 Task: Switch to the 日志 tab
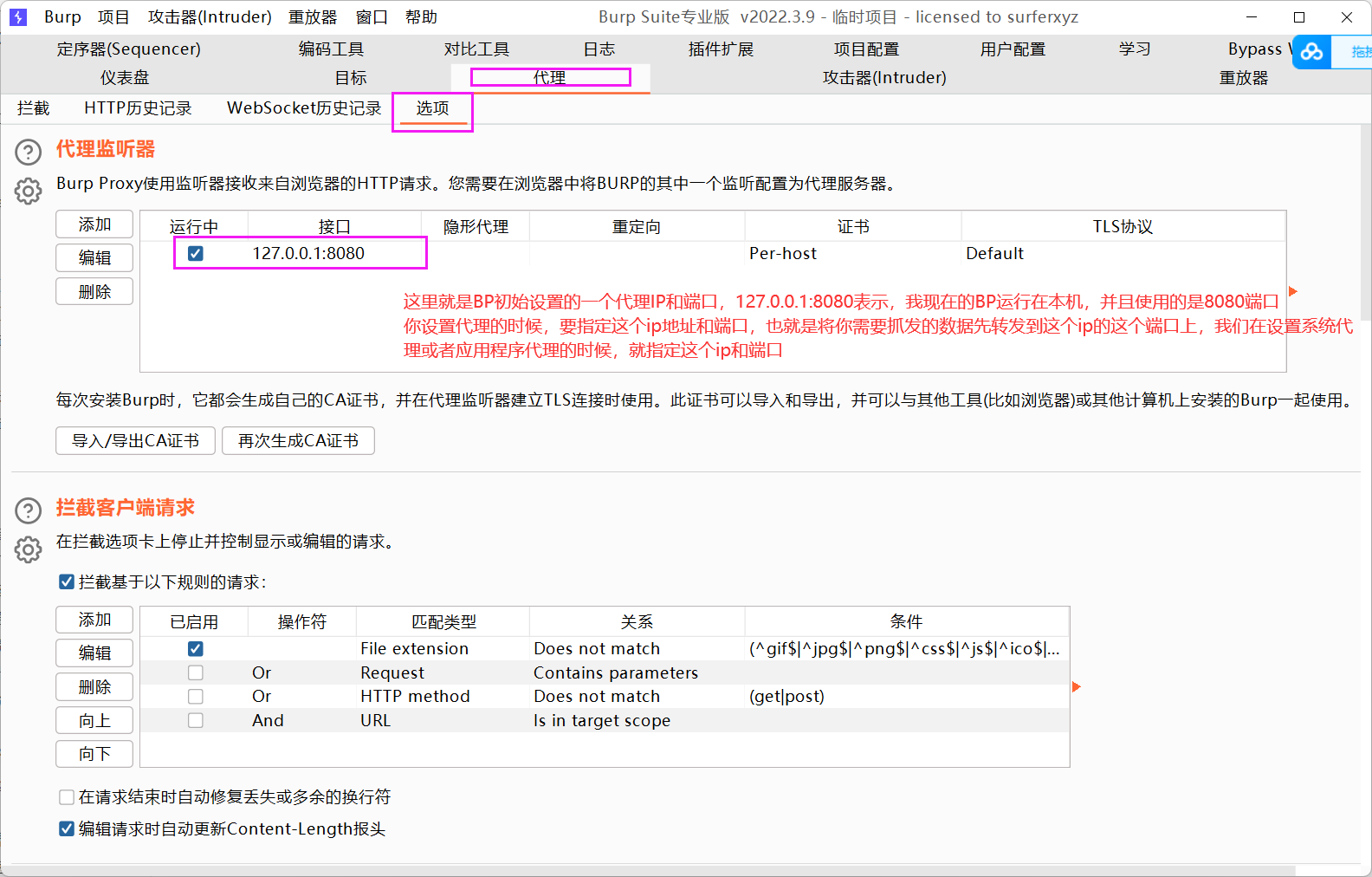pyautogui.click(x=599, y=49)
